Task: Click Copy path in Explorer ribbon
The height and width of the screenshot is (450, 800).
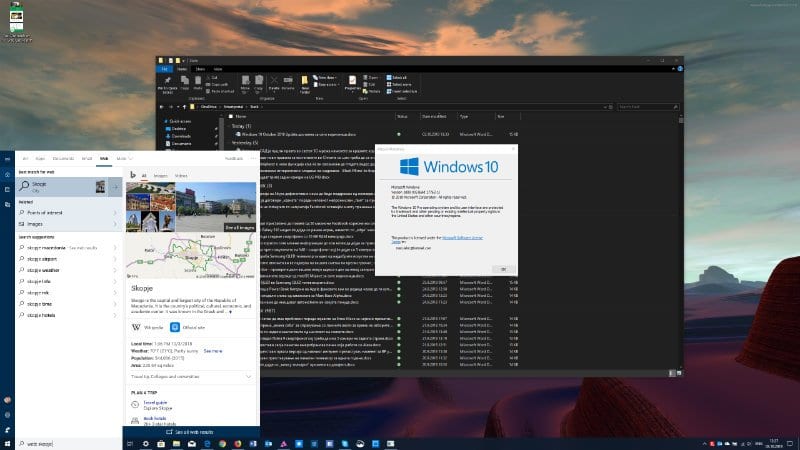Action: pos(217,84)
